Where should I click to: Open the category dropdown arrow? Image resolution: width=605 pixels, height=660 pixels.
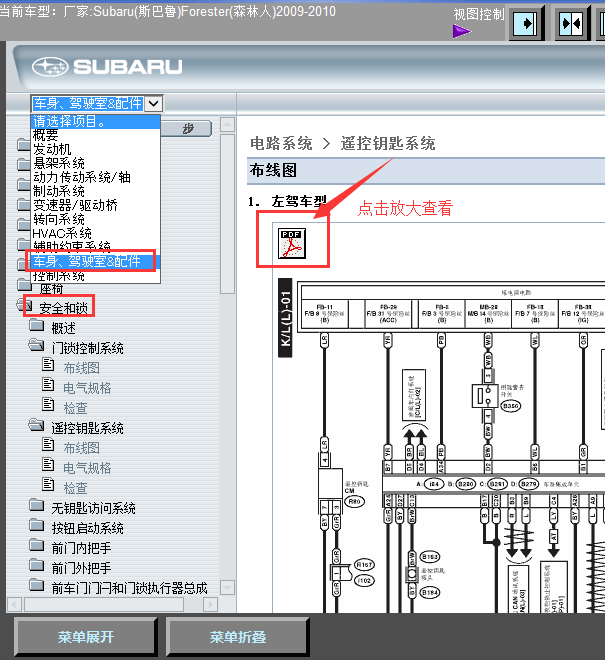(154, 104)
